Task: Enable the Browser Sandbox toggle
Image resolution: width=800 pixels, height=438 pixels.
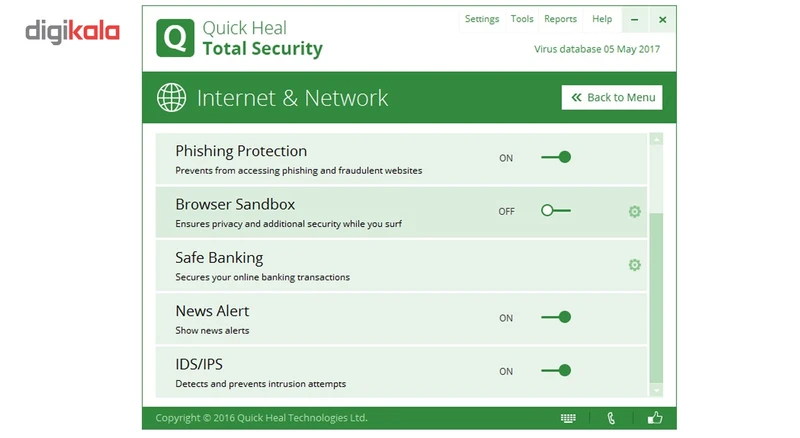Action: 556,211
